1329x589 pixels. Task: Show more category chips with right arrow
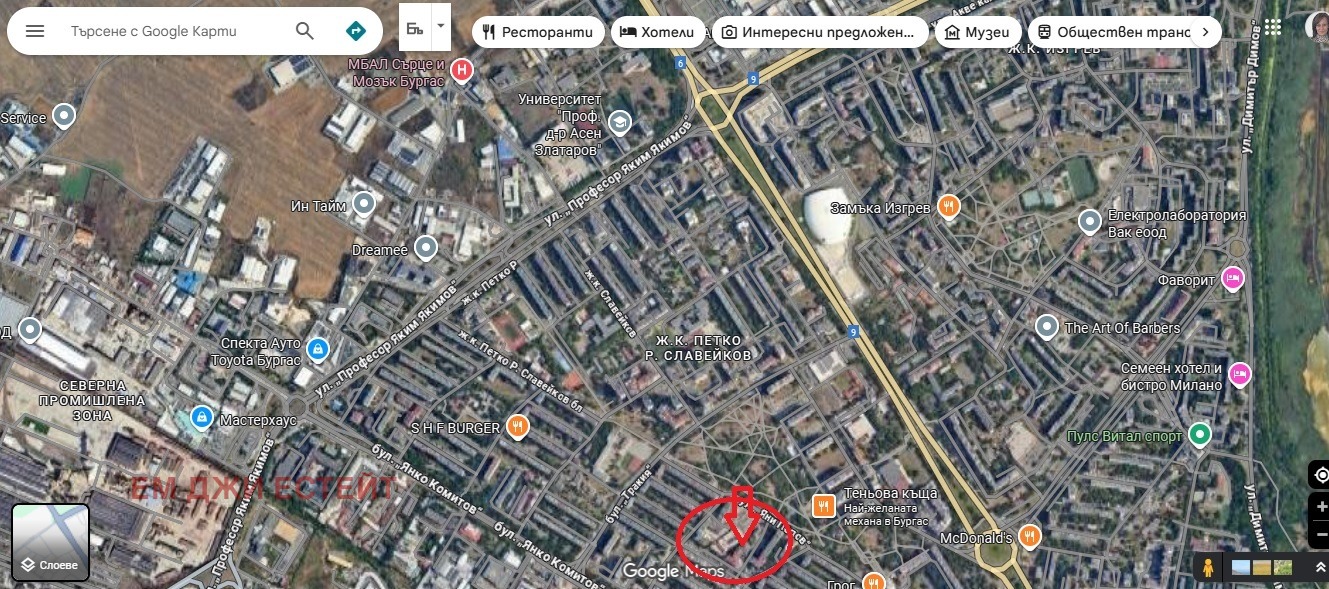[1205, 32]
